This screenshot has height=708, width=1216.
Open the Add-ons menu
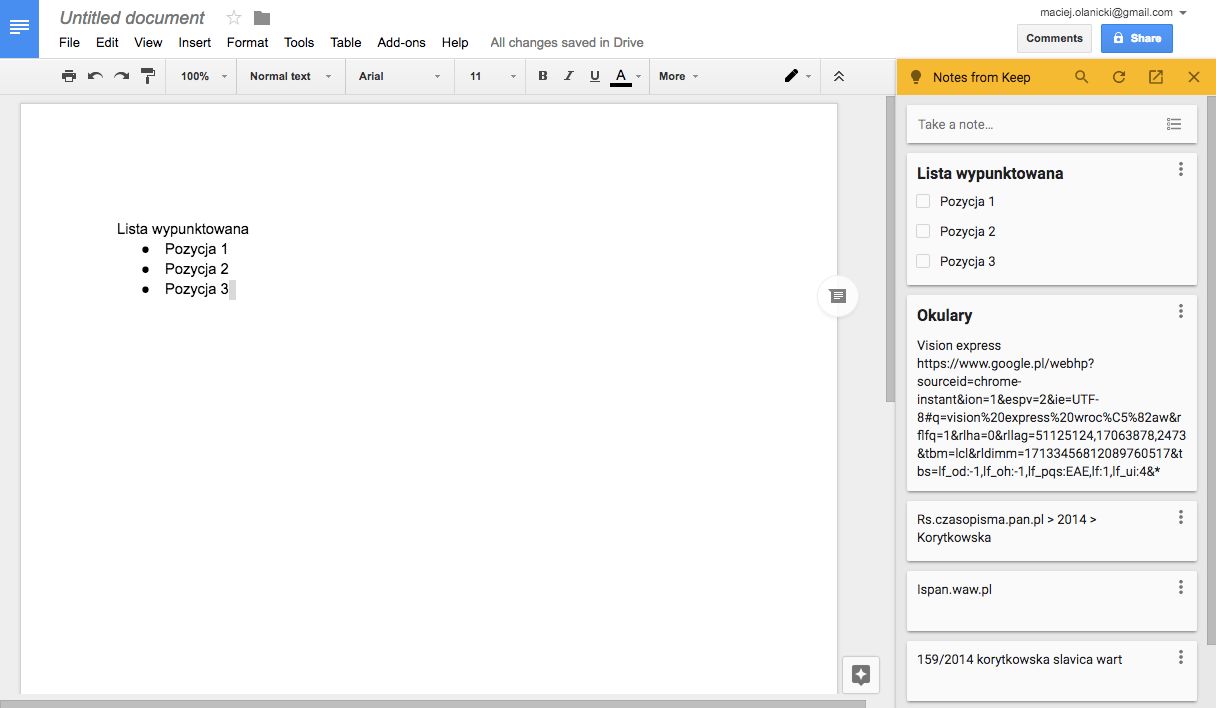tap(401, 42)
